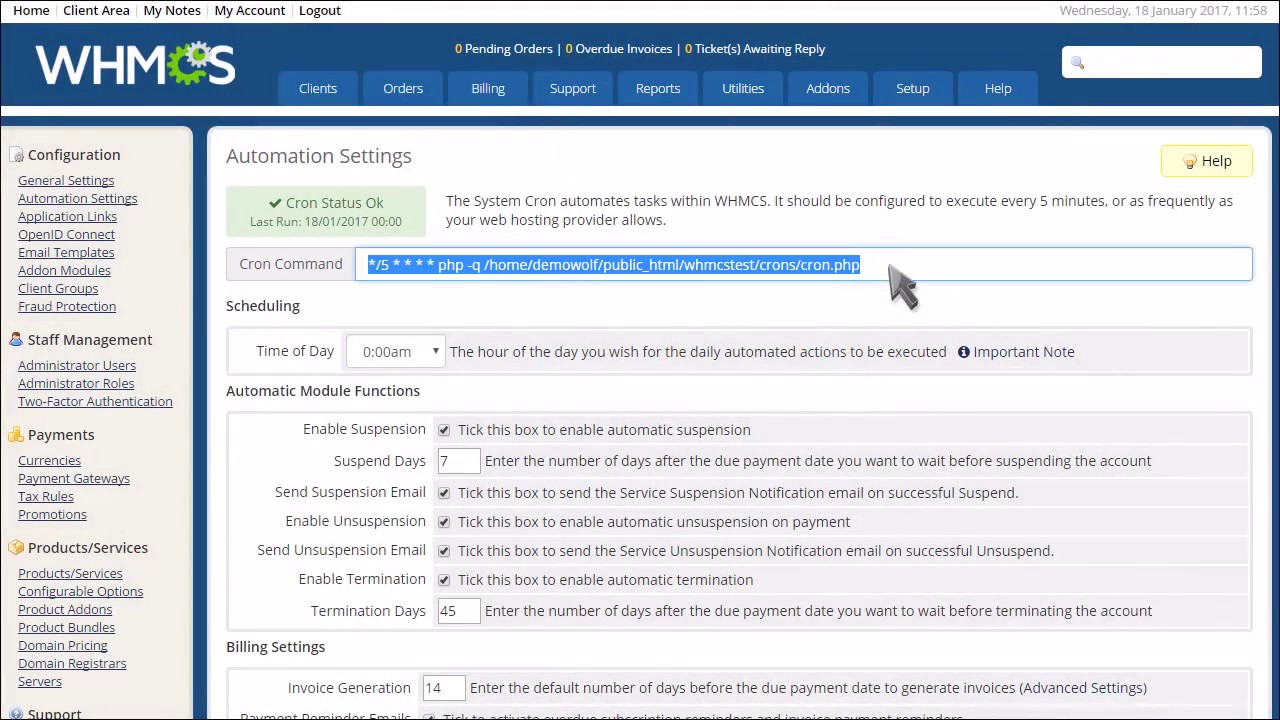Image resolution: width=1280 pixels, height=720 pixels.
Task: Open the Billing menu
Action: [488, 88]
